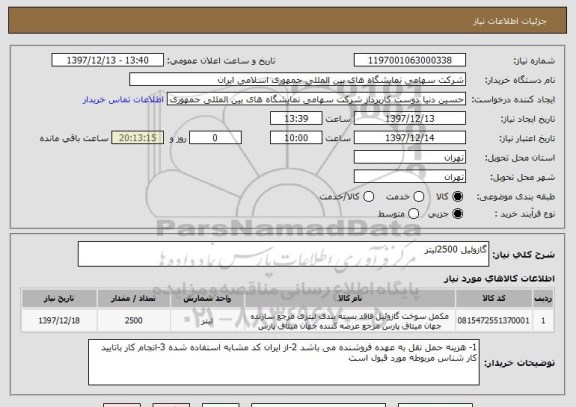Screen dimensions: 576x407
Task: Select the کالا radio button
Action: 457,197
